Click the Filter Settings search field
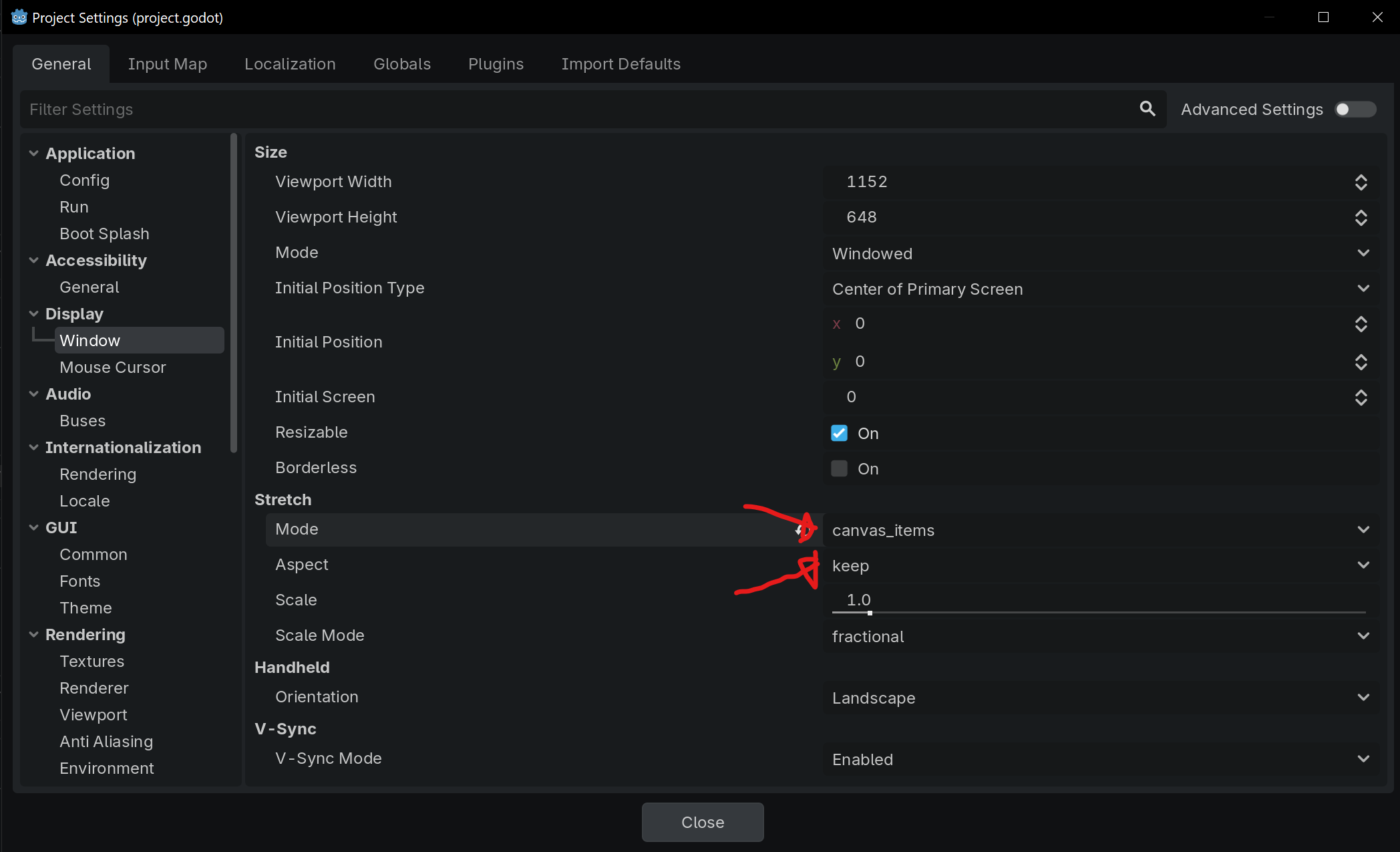The height and width of the screenshot is (852, 1400). point(574,110)
